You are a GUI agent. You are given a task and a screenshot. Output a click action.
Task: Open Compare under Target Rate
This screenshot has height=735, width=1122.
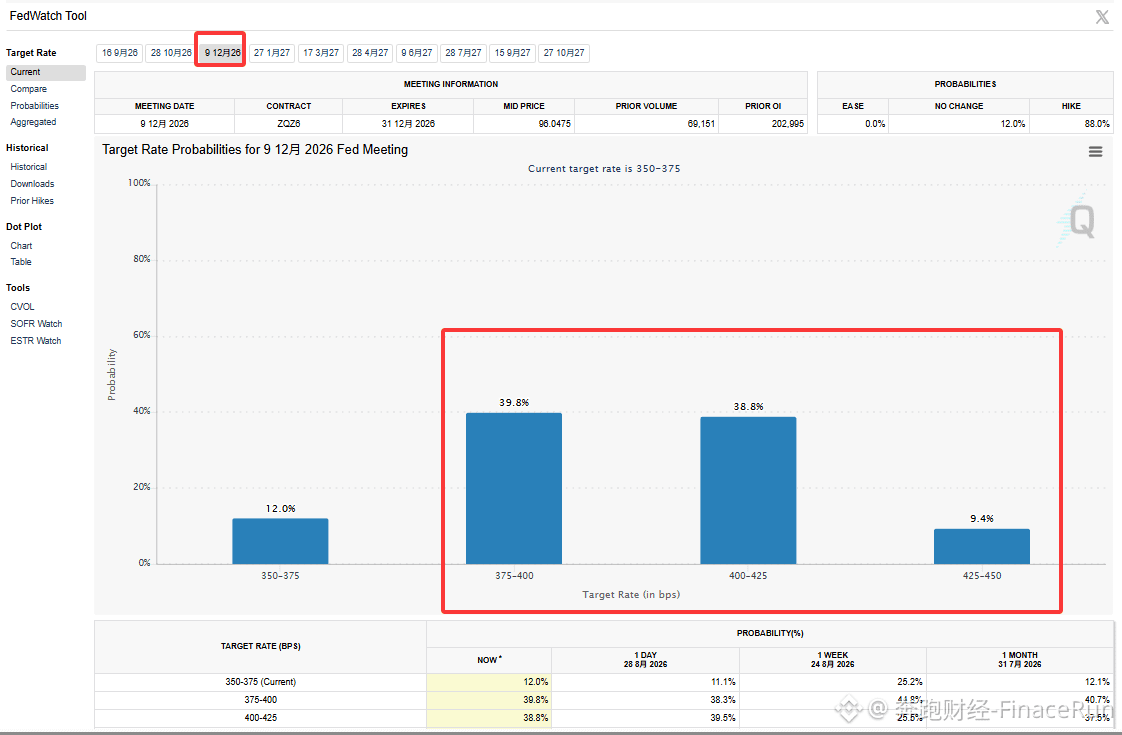pos(29,89)
